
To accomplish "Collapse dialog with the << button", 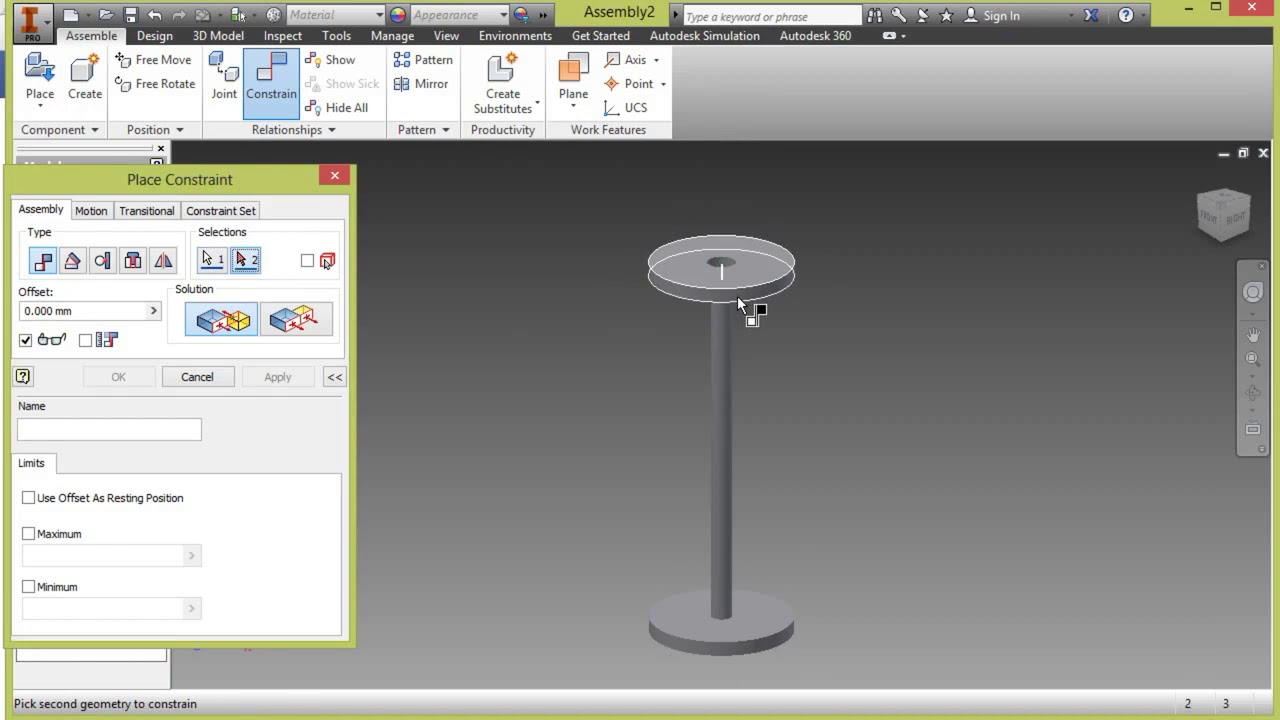I will [334, 377].
